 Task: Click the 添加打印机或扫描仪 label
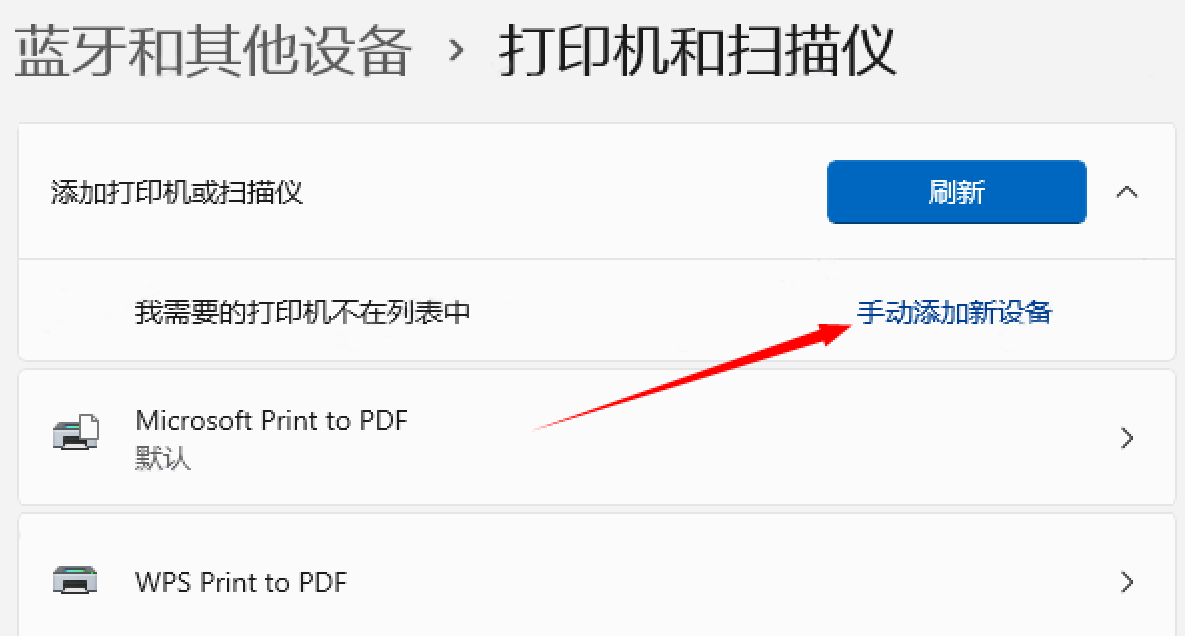tap(177, 193)
